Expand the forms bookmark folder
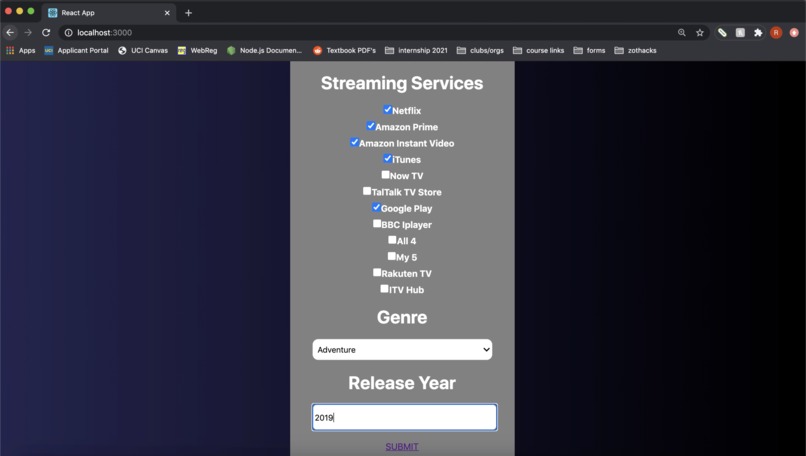Screen dimensions: 806x456 589,50
